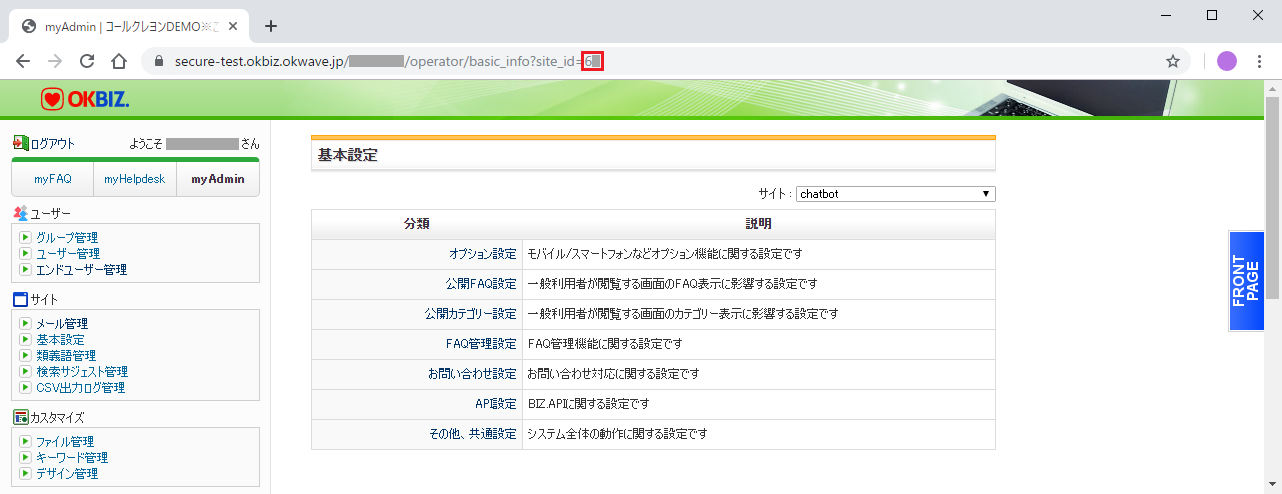Go back with browser back arrow
The image size is (1282, 494).
tap(23, 61)
